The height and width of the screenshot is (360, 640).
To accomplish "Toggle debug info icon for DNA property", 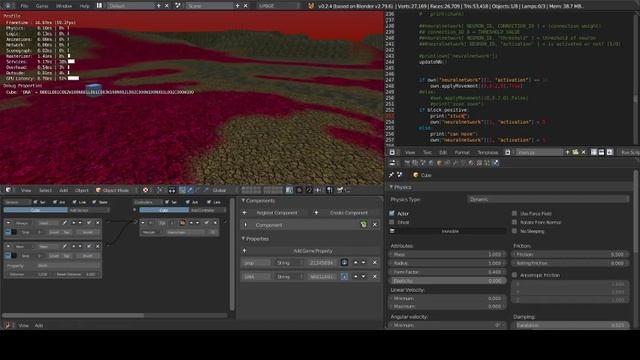I will (x=344, y=277).
